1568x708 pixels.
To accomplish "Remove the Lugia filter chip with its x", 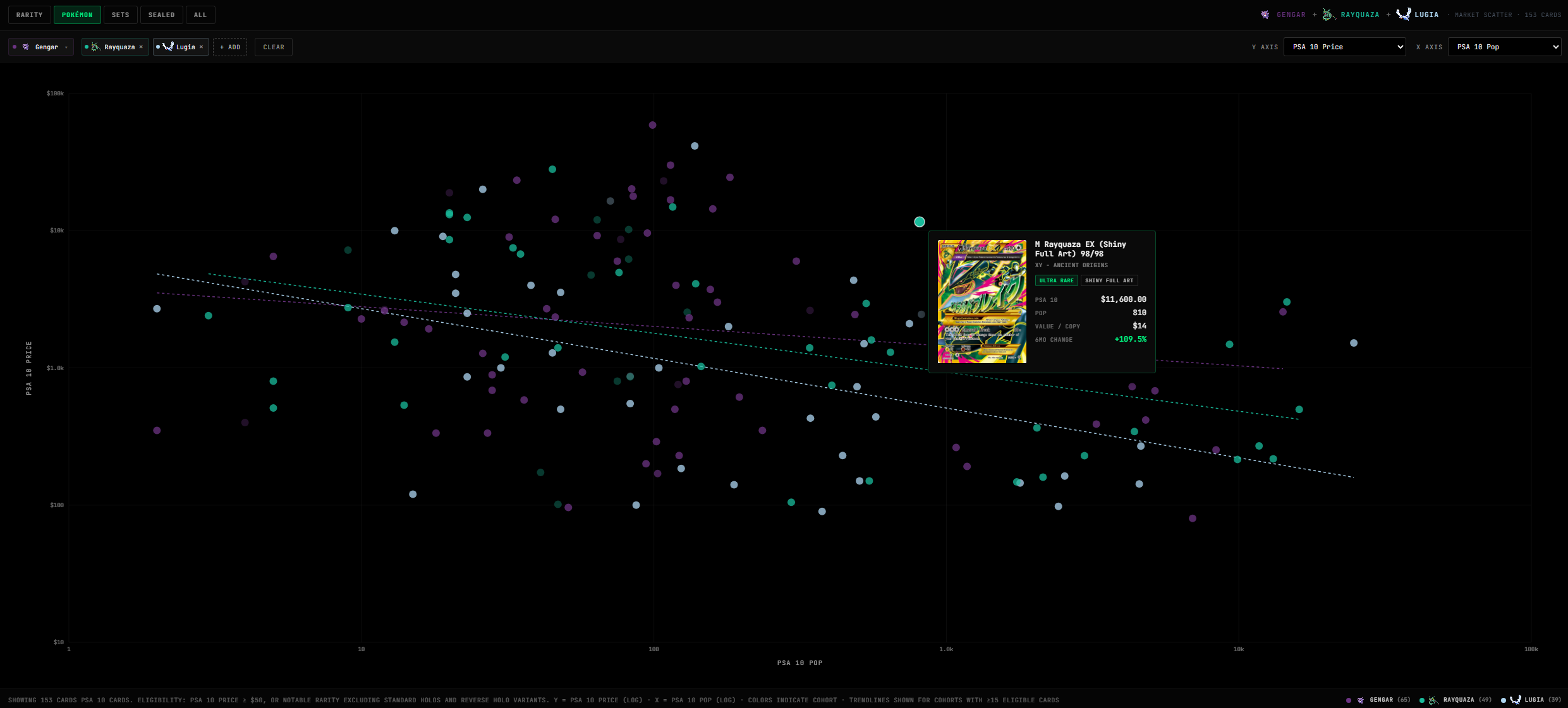I will [202, 47].
